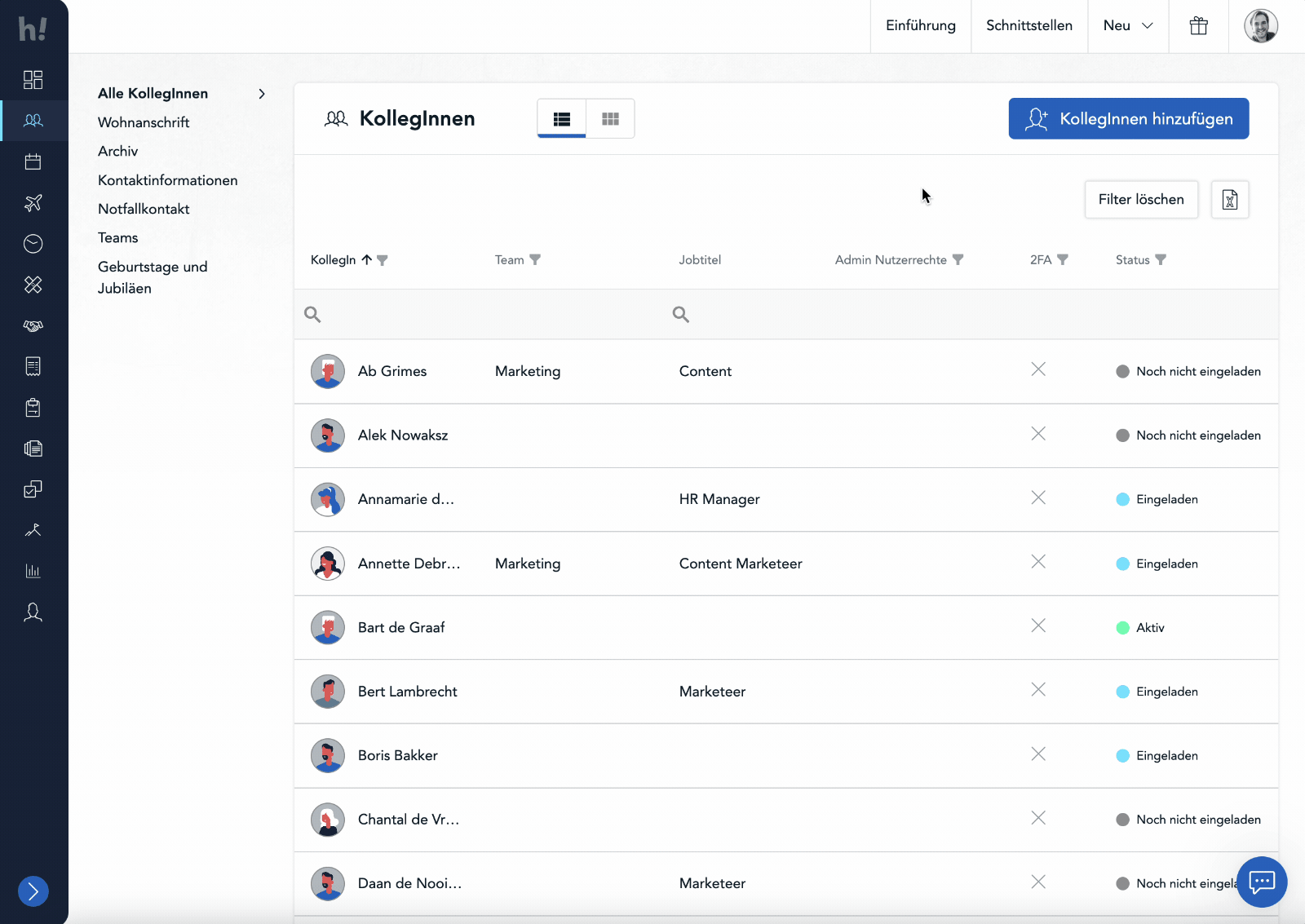Toggle sort order on KollegIn column

(x=367, y=260)
